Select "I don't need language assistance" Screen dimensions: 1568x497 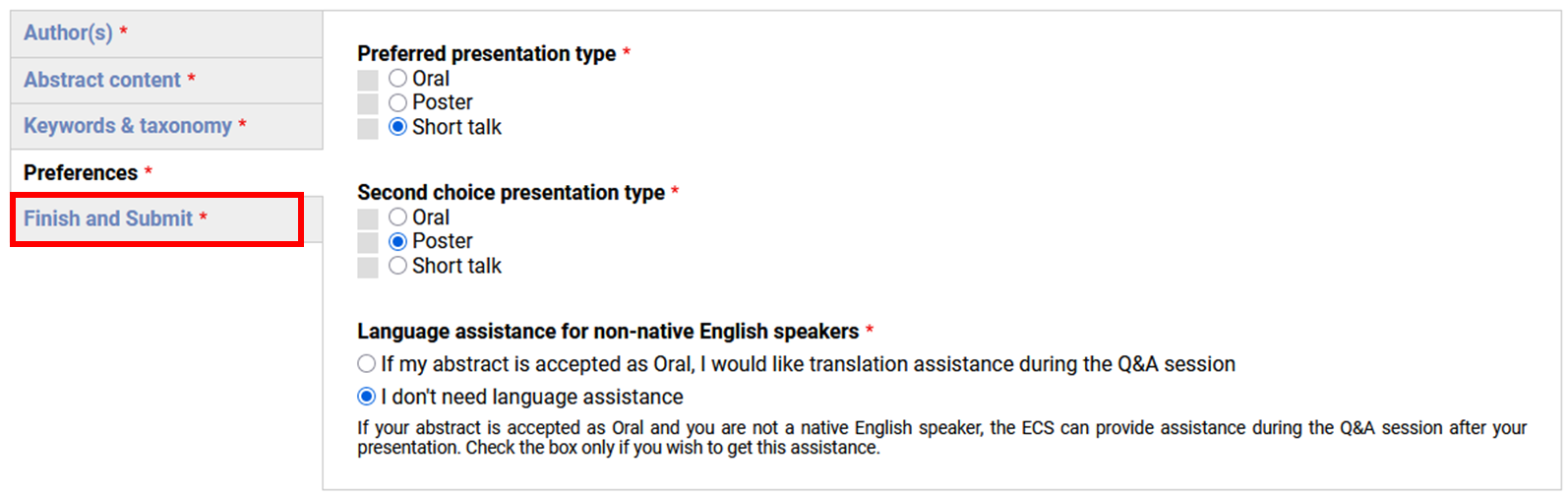coord(367,397)
